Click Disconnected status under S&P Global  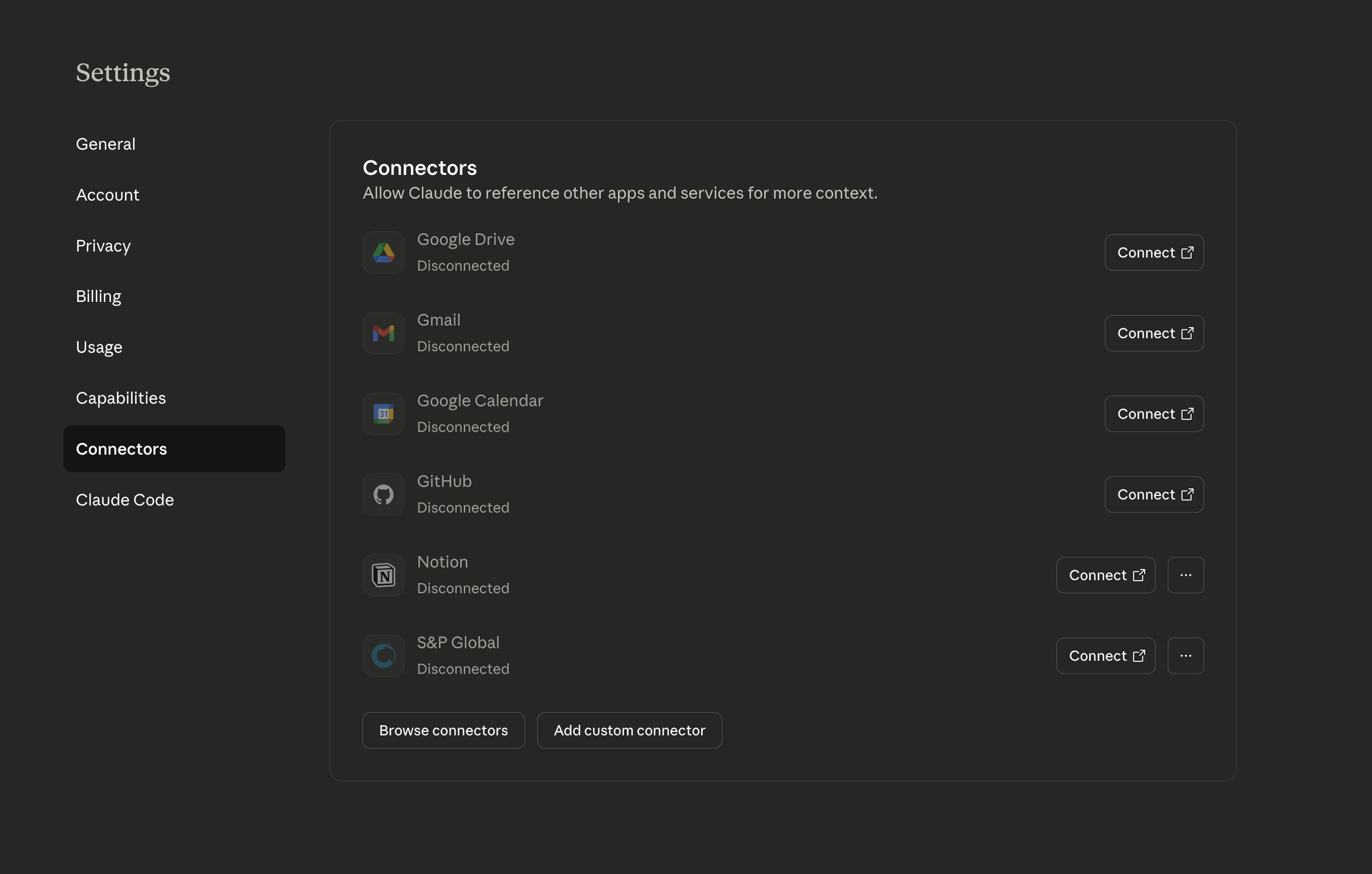[x=463, y=669]
